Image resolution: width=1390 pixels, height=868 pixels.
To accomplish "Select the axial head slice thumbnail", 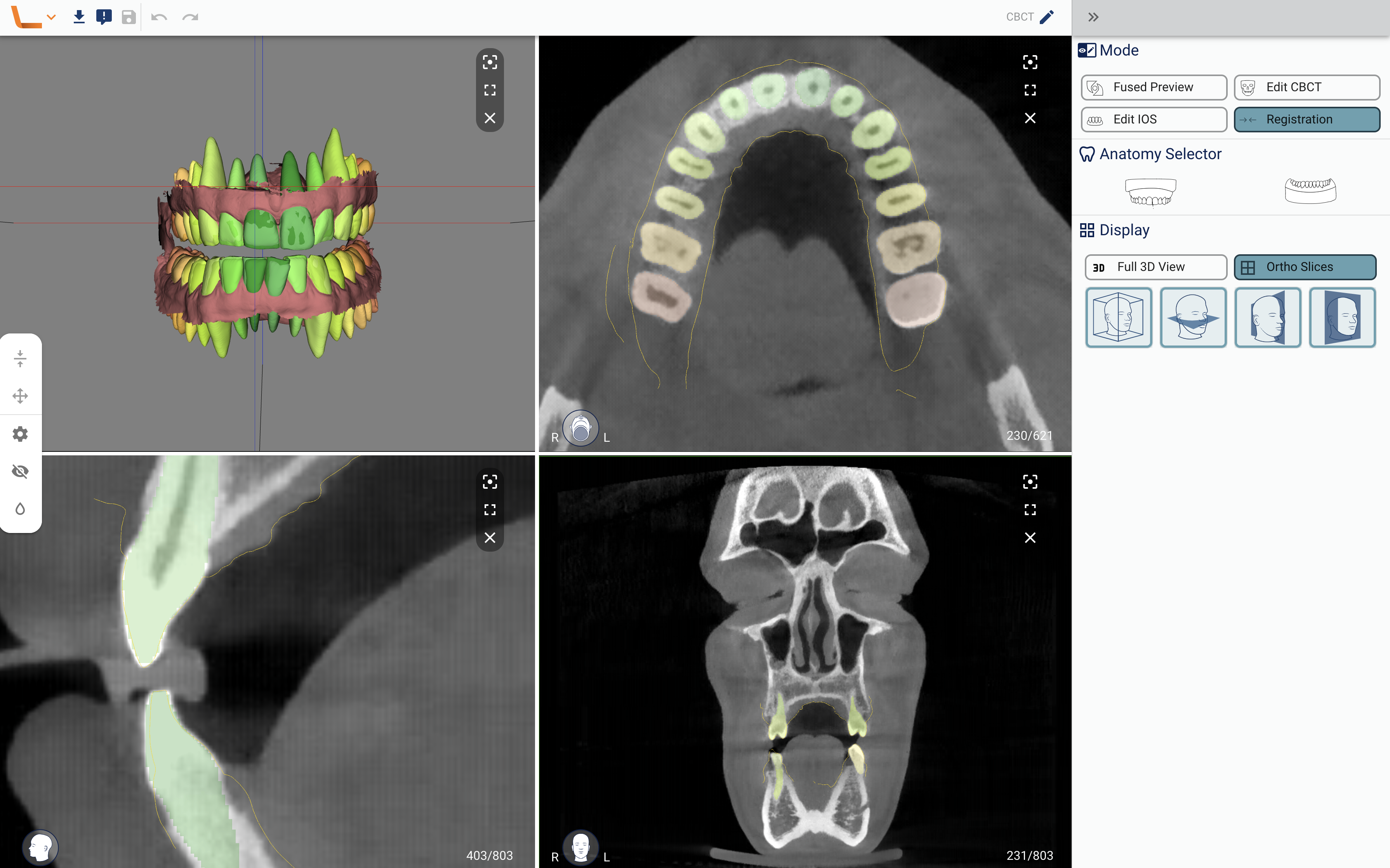I will coord(1192,318).
